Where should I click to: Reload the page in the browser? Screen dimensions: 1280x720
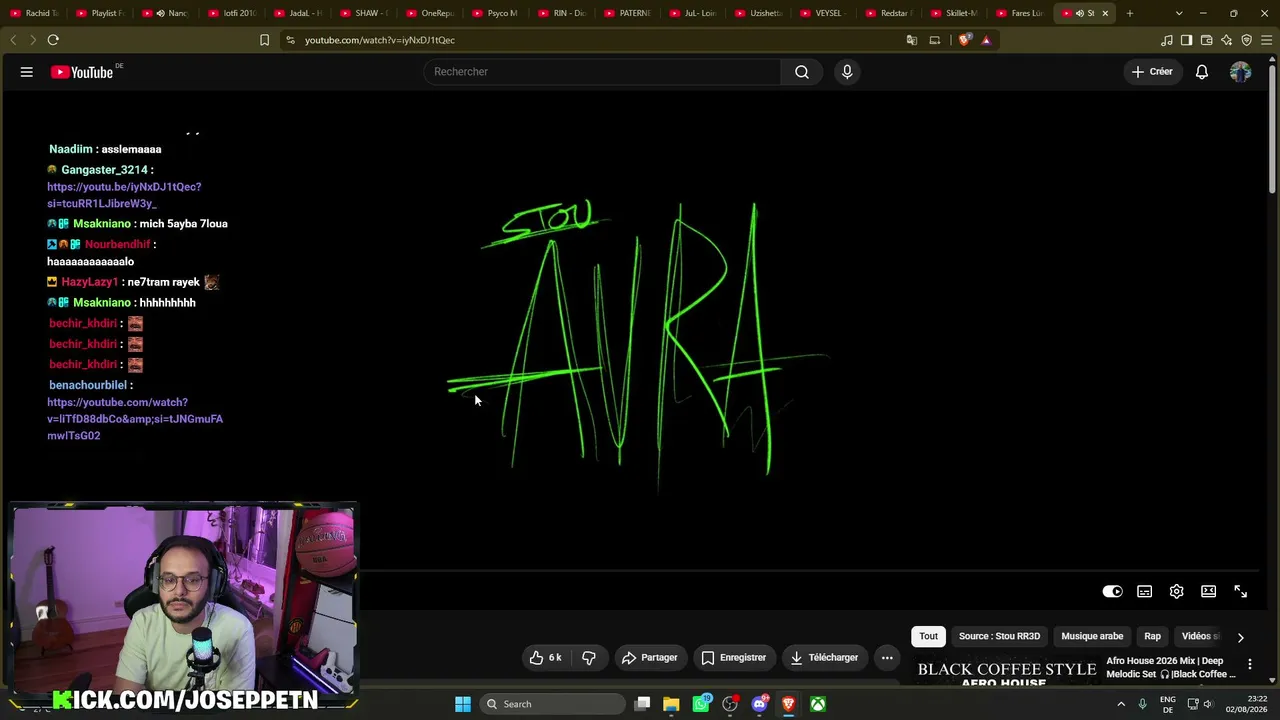(x=53, y=40)
